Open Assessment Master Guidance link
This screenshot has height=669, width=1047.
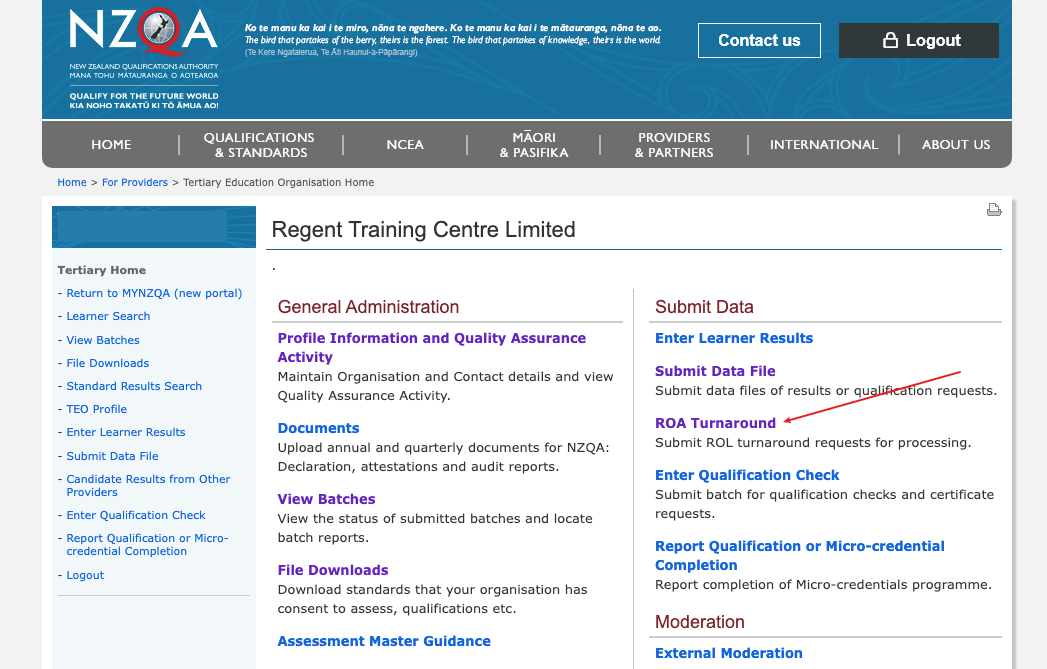click(384, 641)
